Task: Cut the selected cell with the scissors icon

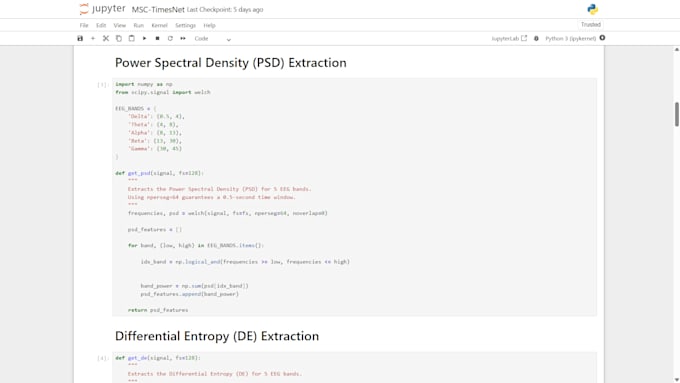Action: [x=106, y=39]
